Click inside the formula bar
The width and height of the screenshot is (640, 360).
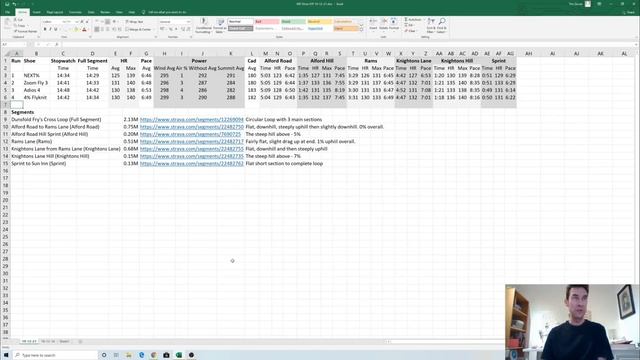[349, 44]
